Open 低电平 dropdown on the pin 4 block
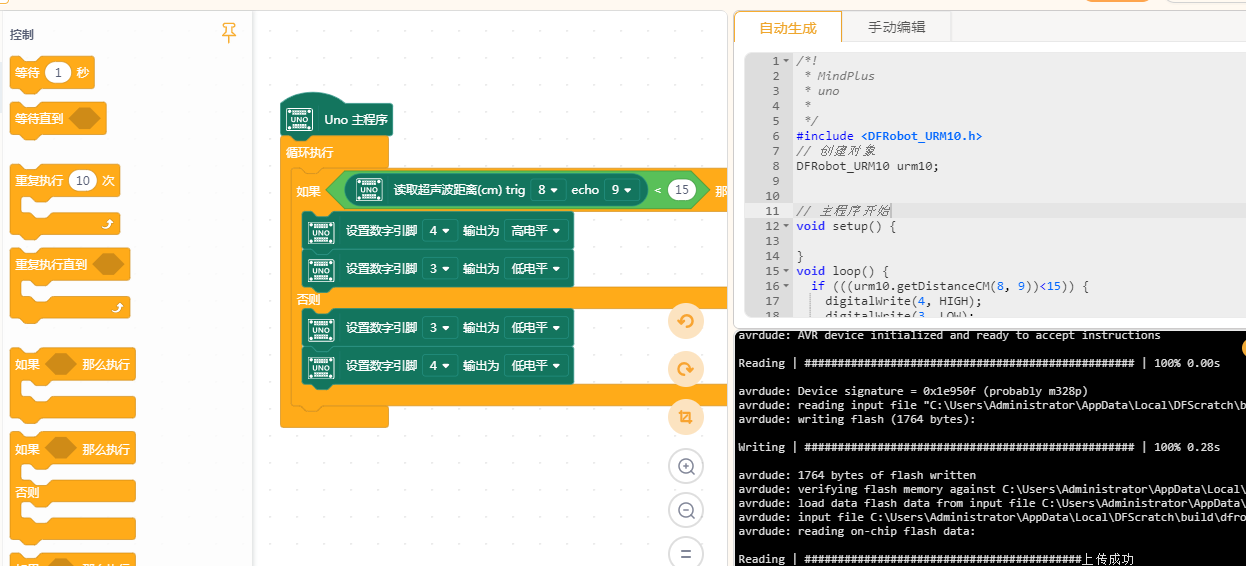This screenshot has height=566, width=1246. pos(536,366)
